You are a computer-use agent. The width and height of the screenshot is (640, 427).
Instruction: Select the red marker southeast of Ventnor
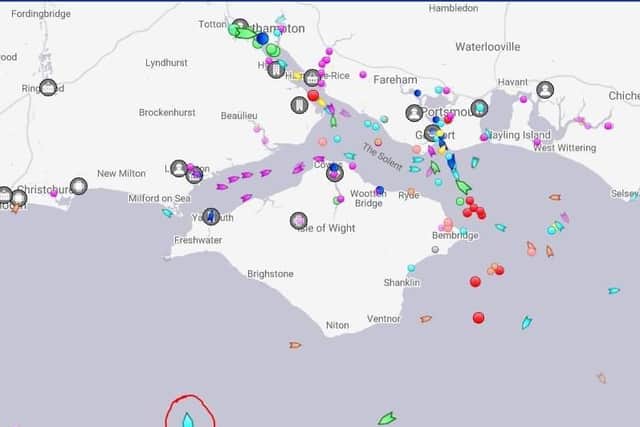click(x=478, y=318)
